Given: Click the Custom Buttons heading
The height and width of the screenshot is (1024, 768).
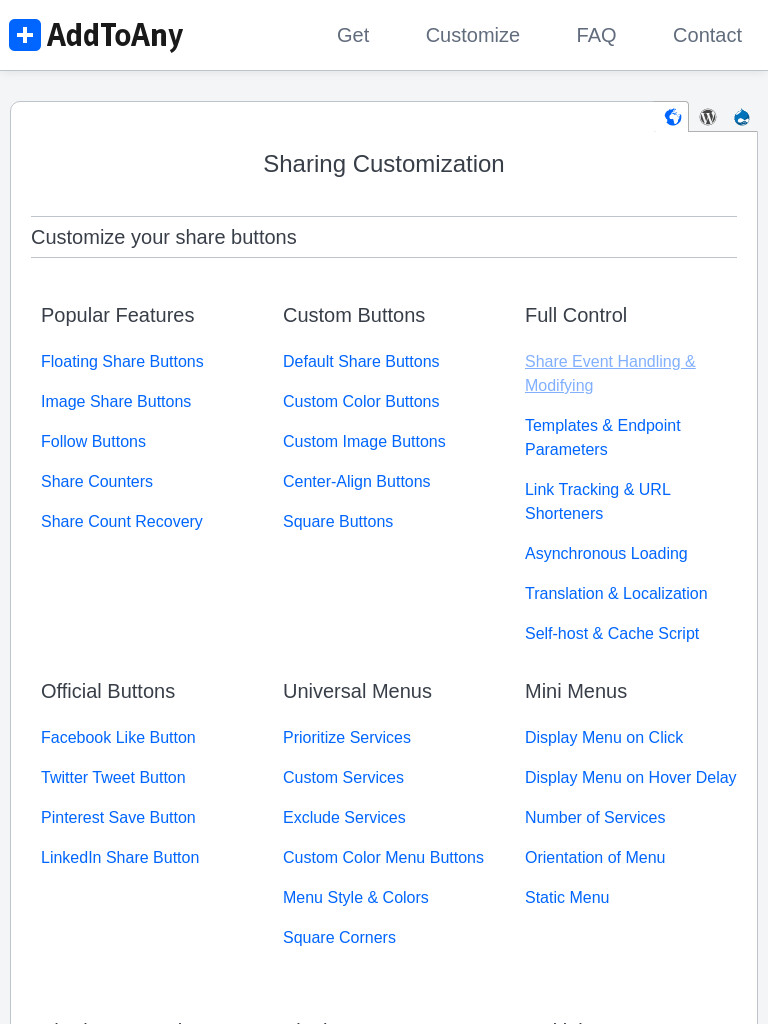Looking at the screenshot, I should coord(354,315).
